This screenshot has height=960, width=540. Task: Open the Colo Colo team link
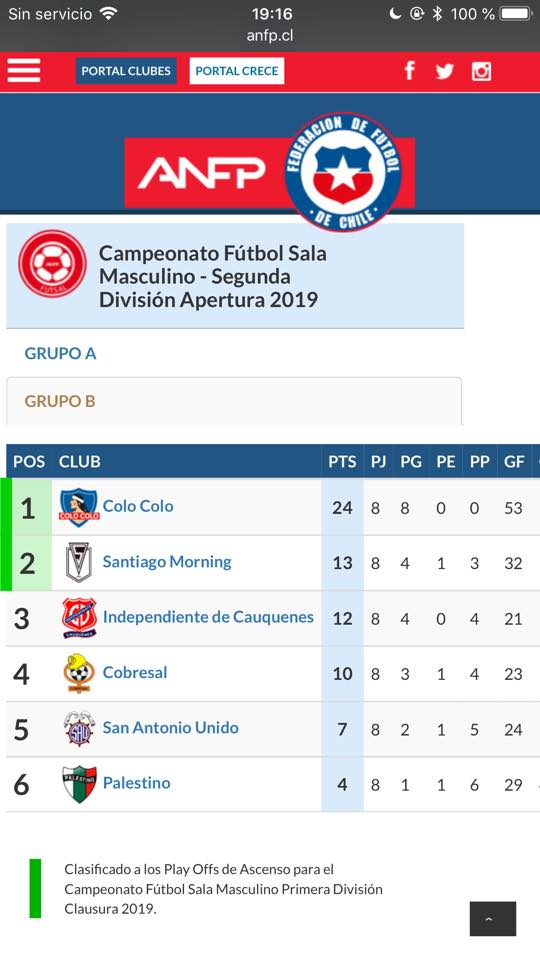tap(138, 506)
